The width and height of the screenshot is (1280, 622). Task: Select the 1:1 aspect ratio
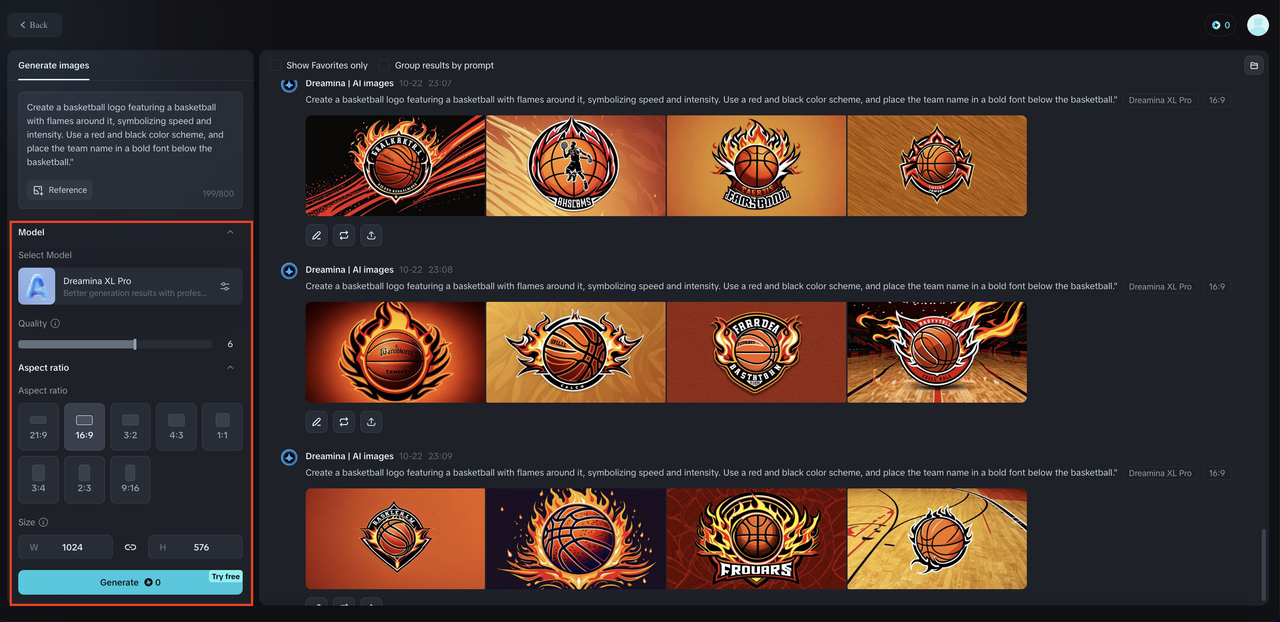[x=222, y=427]
